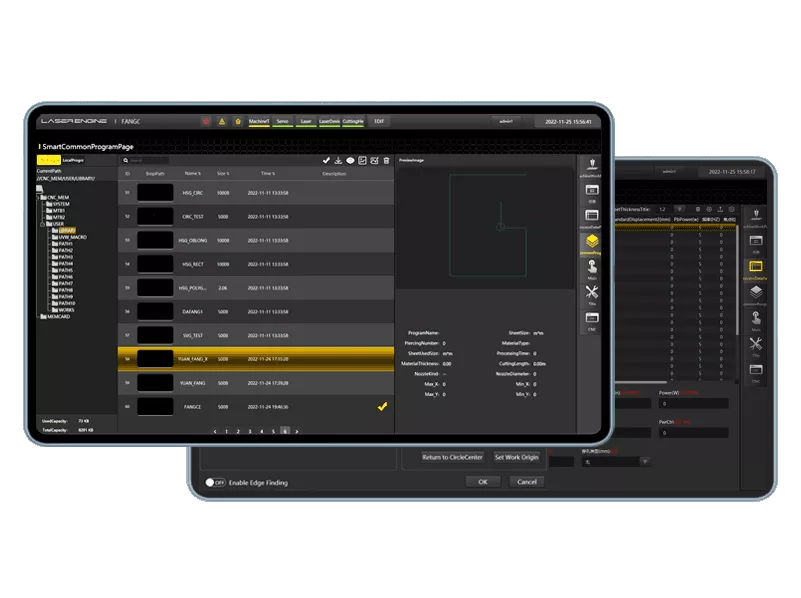Screen dimensions: 801x598
Task: Click the eye preview icon in toolbar
Action: tap(350, 160)
